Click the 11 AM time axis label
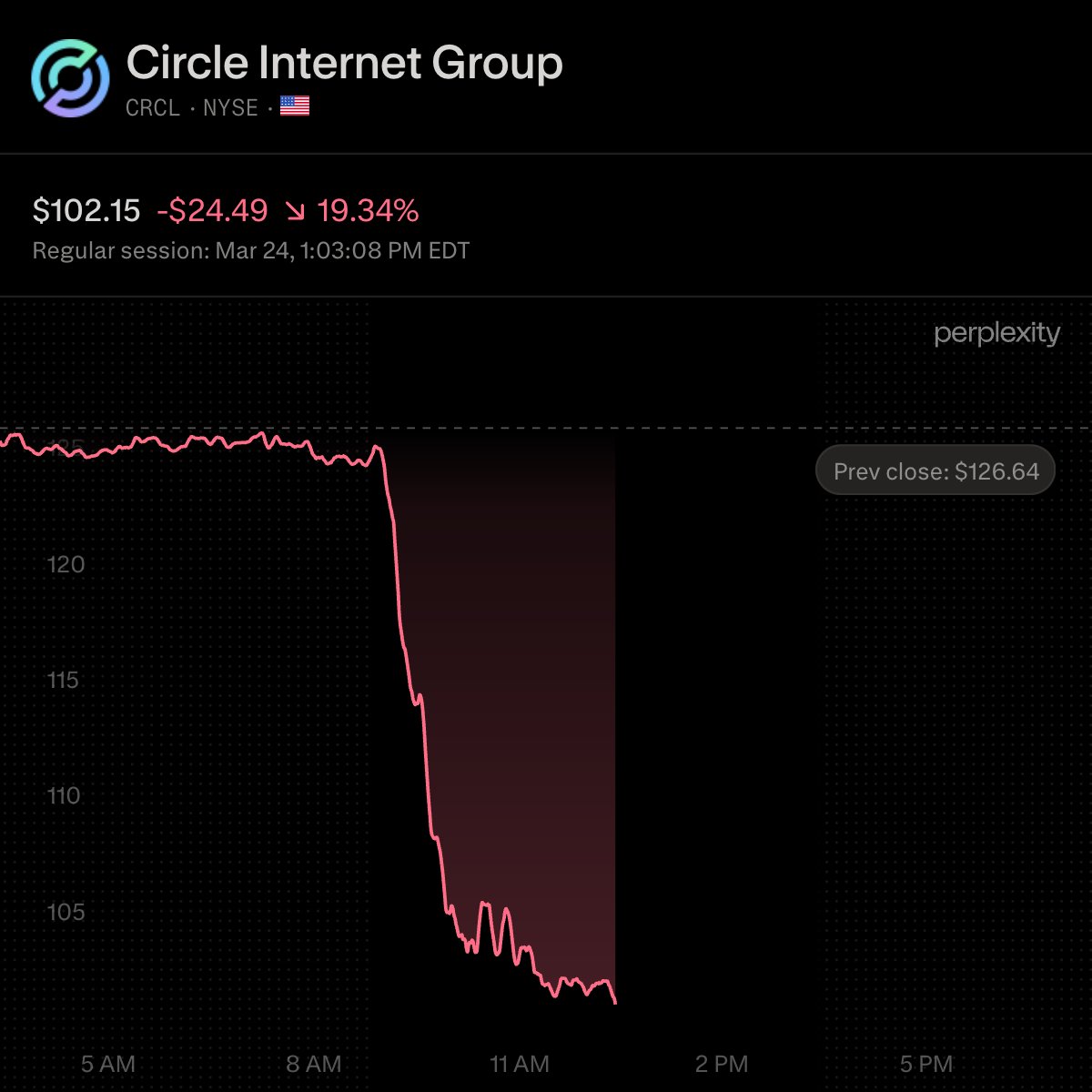This screenshot has height=1092, width=1092. click(520, 1064)
